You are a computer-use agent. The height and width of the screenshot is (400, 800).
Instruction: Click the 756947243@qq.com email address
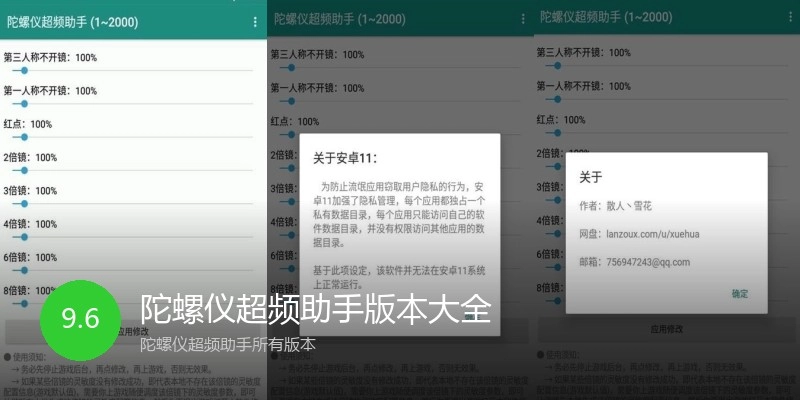pyautogui.click(x=648, y=262)
